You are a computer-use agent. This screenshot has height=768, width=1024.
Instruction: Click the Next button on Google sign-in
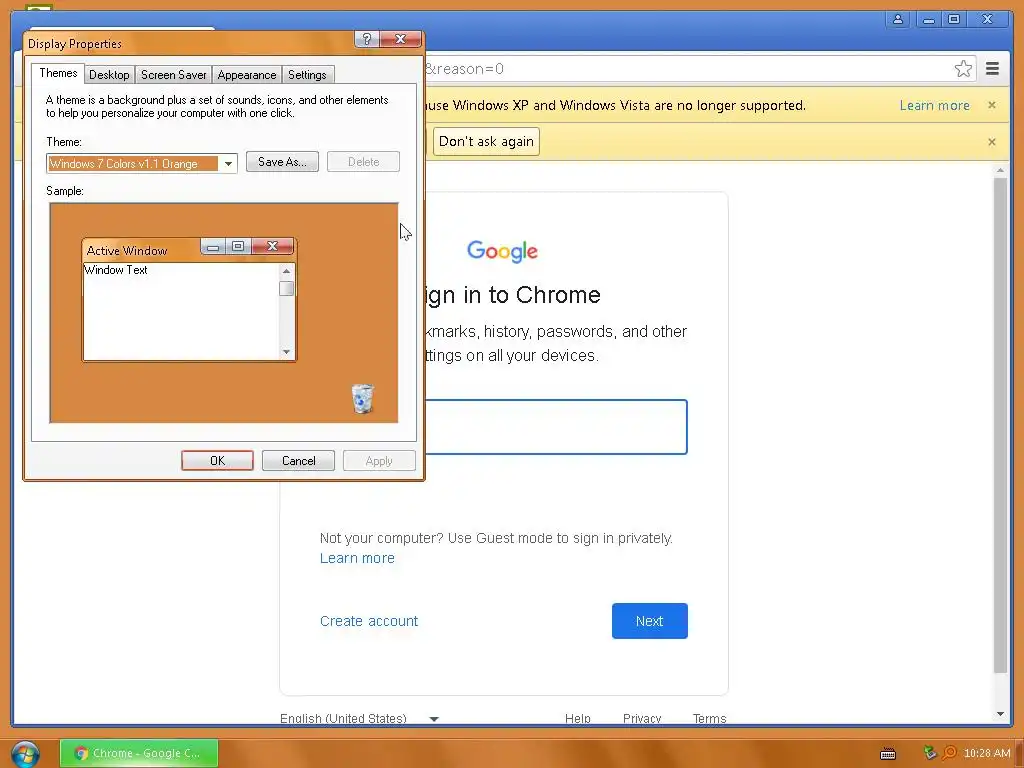coord(649,621)
